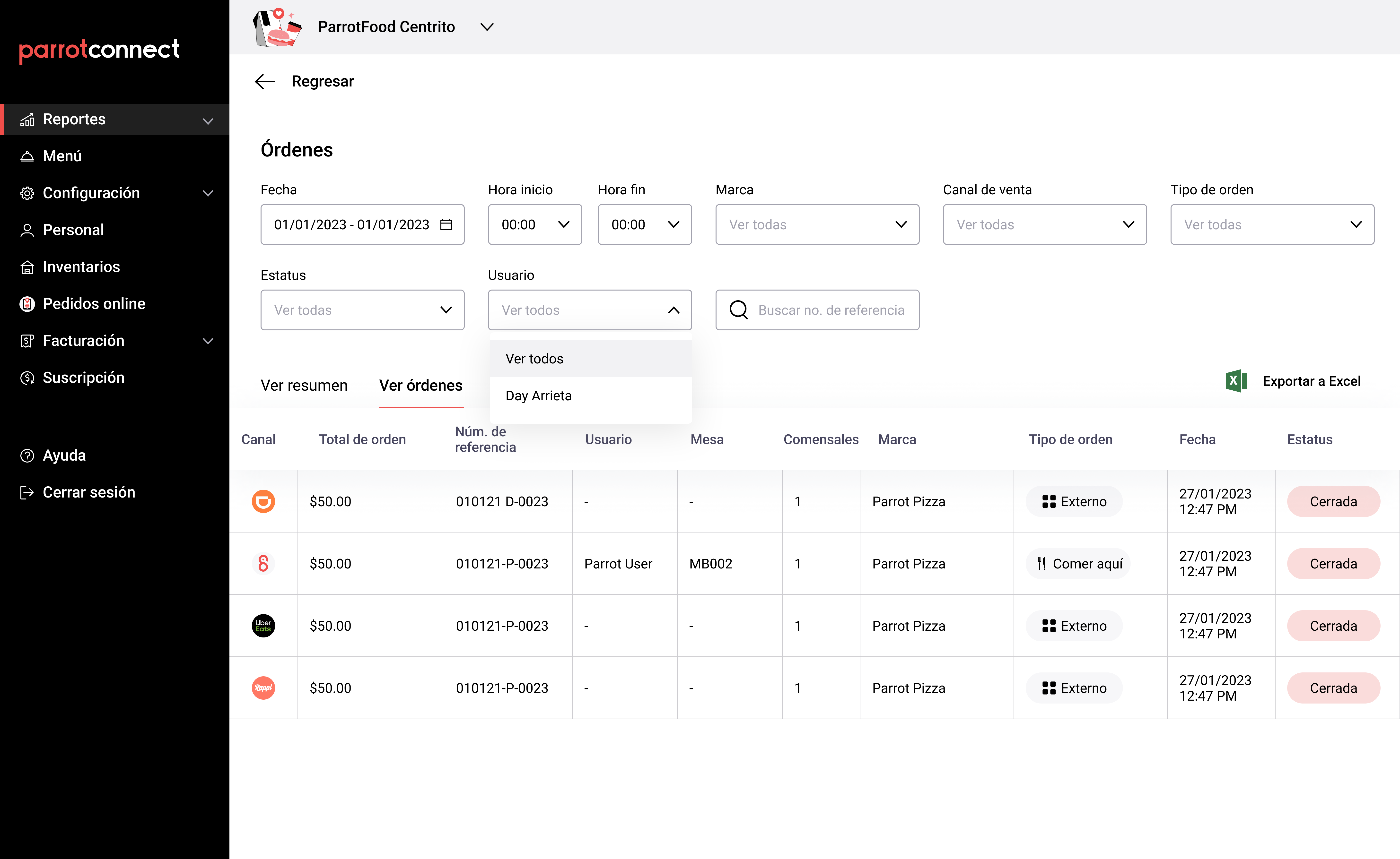Image resolution: width=1400 pixels, height=859 pixels.
Task: Click Externo badge in the 010121 D-0023 row
Action: click(x=1074, y=502)
